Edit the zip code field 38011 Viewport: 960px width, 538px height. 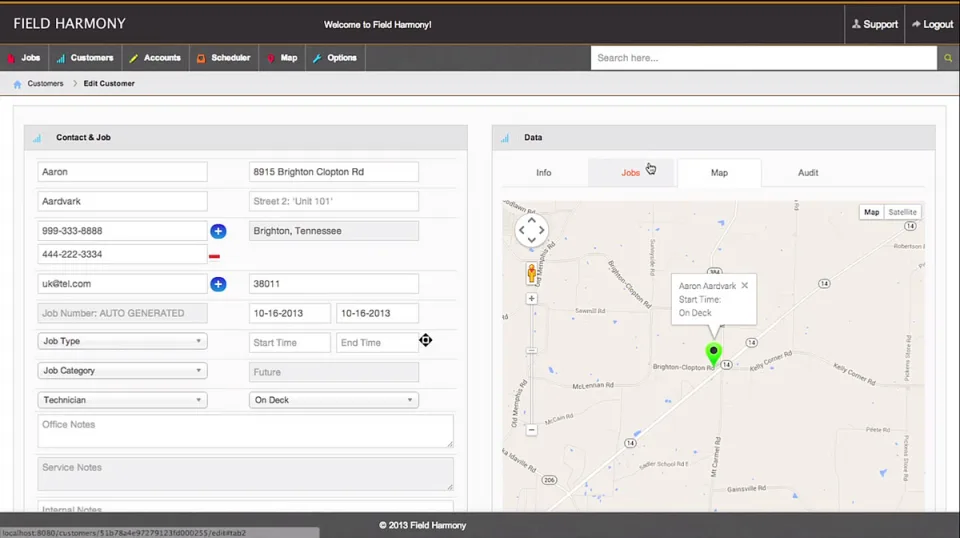(x=334, y=284)
